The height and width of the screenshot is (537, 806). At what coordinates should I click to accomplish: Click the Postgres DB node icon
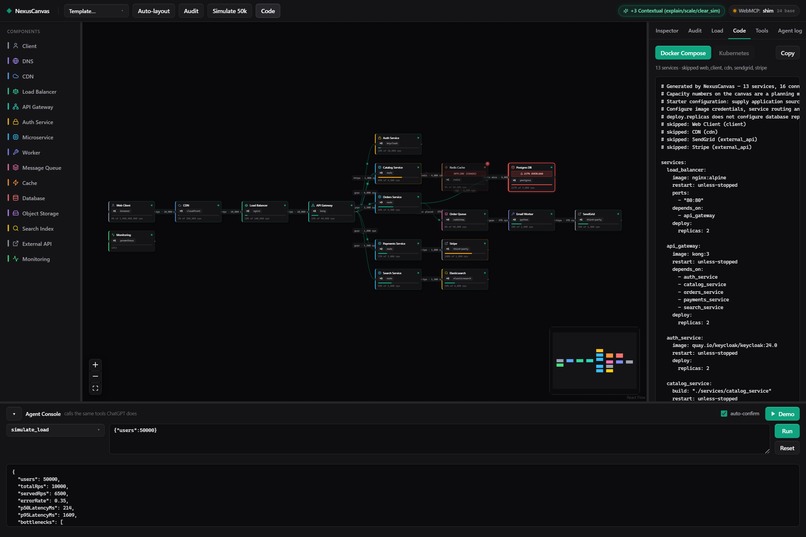tap(513, 168)
